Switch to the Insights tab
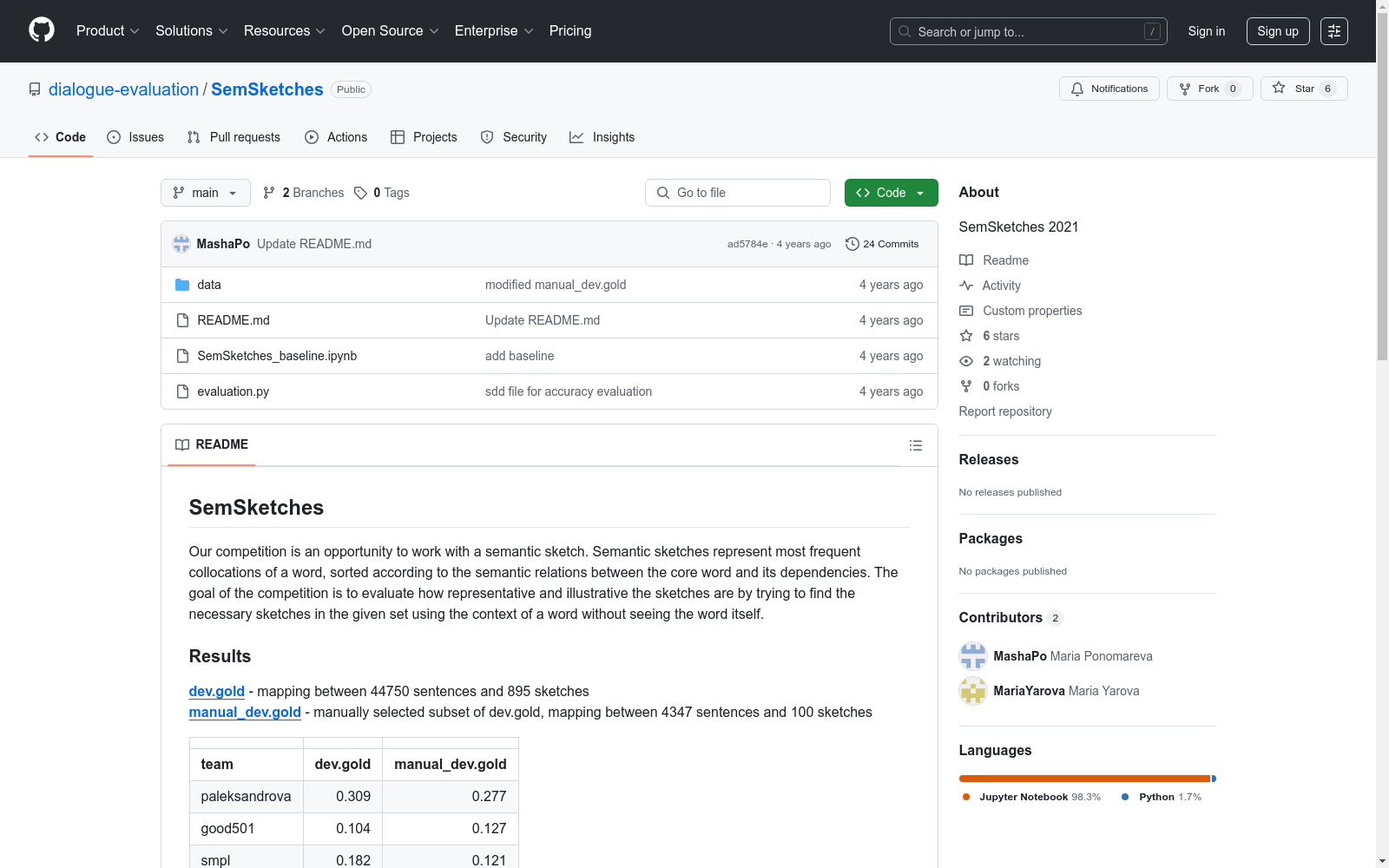1389x868 pixels. 602,137
